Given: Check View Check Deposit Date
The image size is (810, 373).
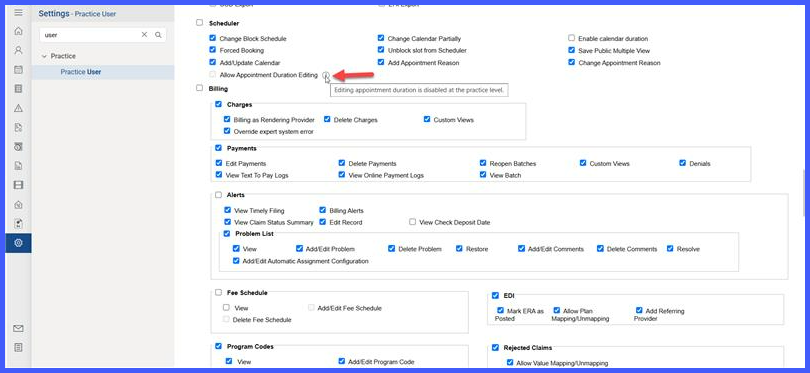Looking at the screenshot, I should click(412, 222).
